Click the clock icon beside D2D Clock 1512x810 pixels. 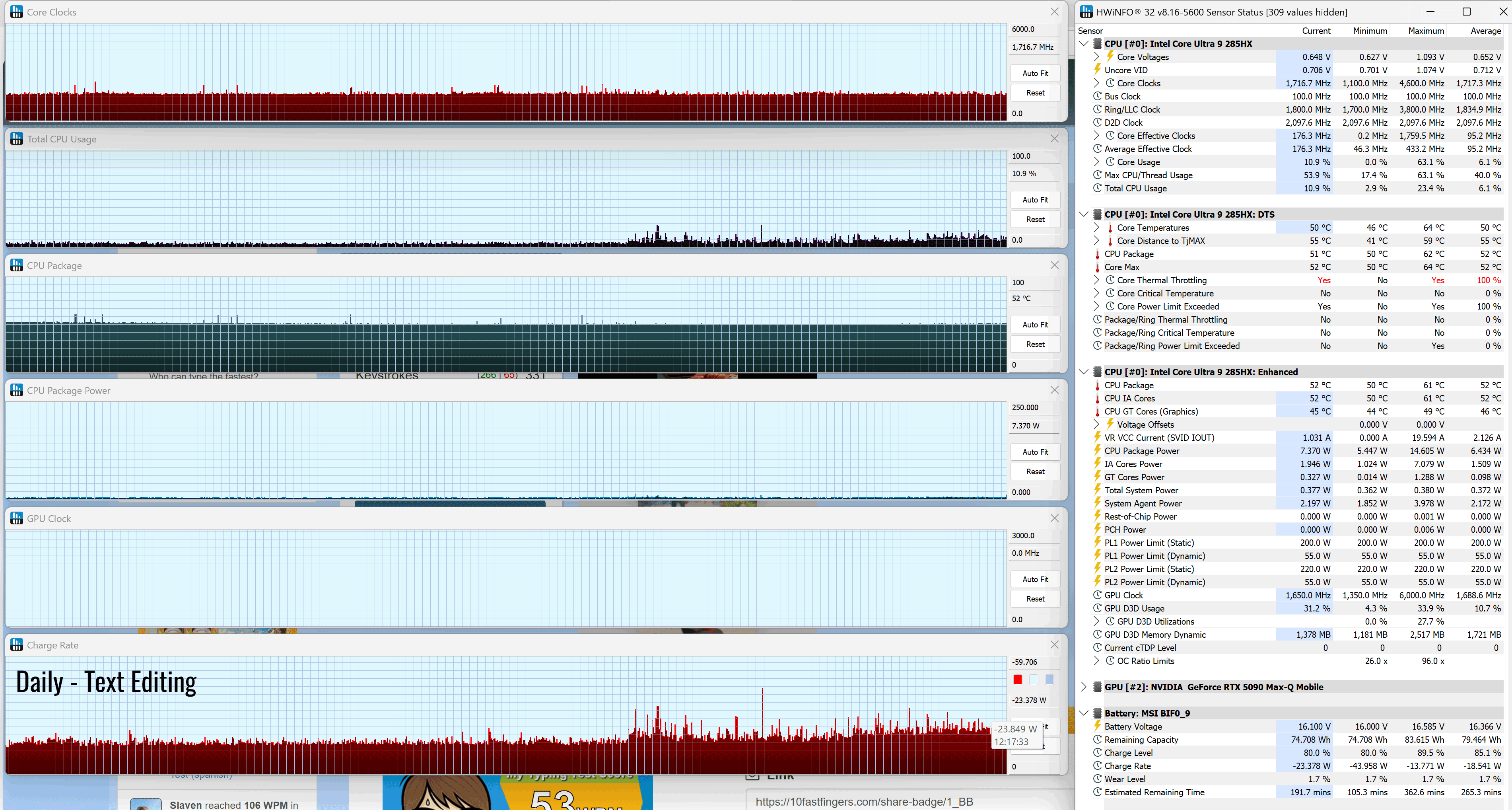tap(1097, 122)
